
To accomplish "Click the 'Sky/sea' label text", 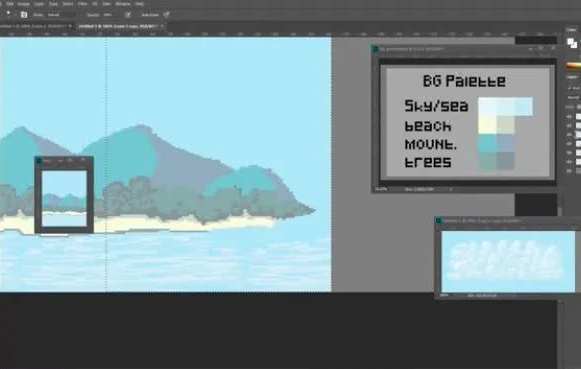I will 436,106.
